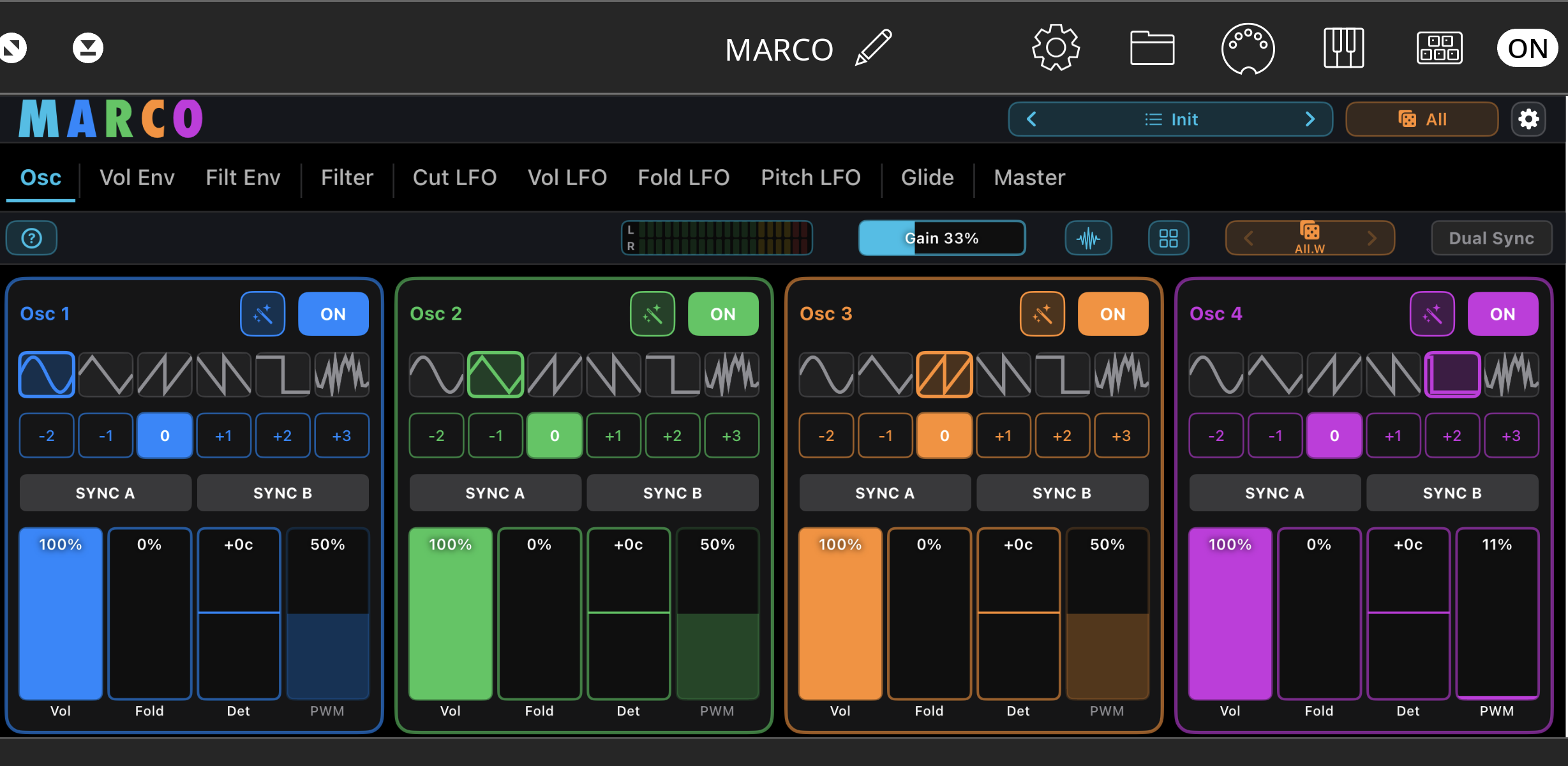Image resolution: width=1568 pixels, height=766 pixels.
Task: Pick the sine waveform for Osc 3
Action: tap(826, 375)
